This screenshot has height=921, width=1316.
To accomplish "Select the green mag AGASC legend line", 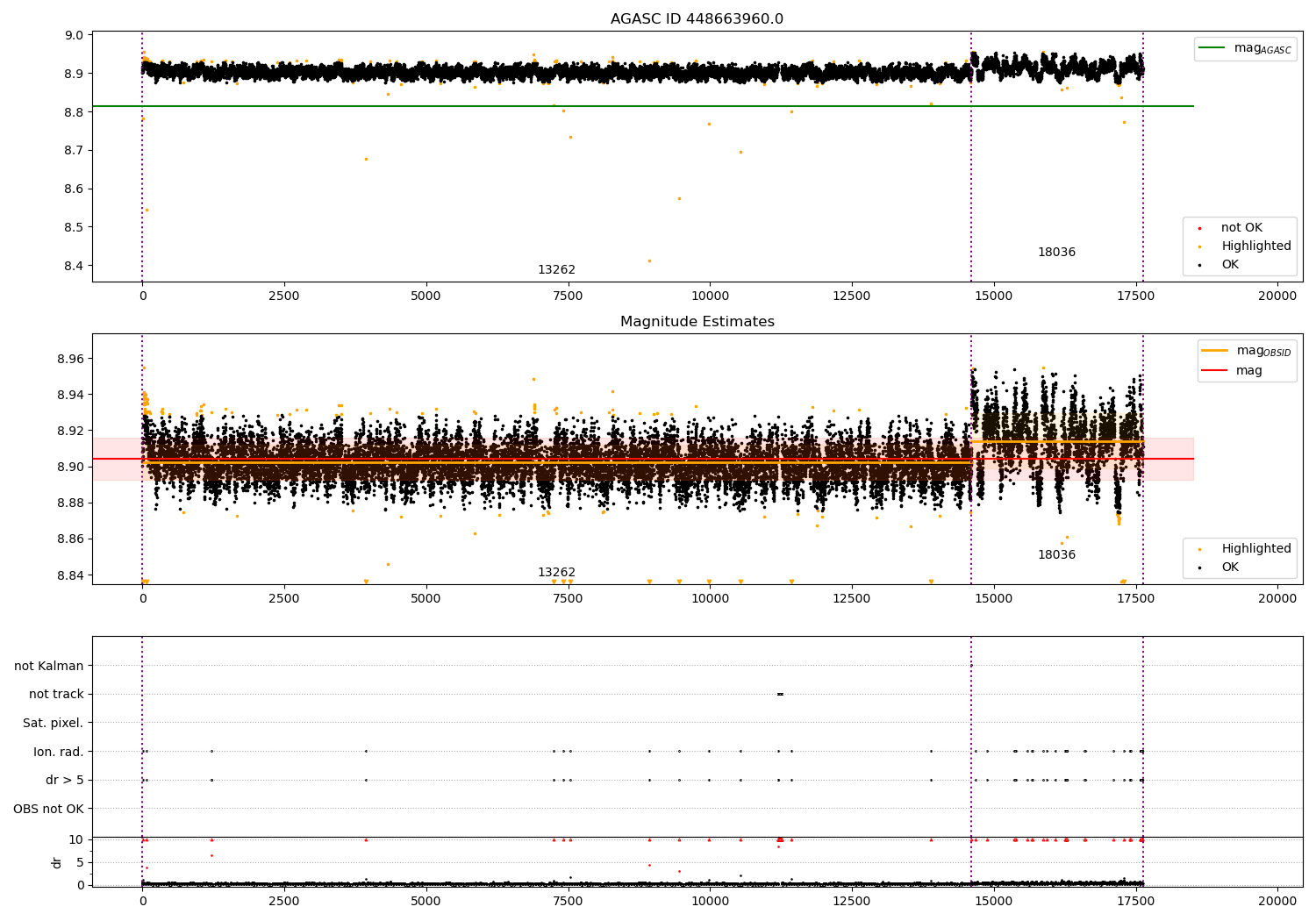I will pyautogui.click(x=1212, y=48).
